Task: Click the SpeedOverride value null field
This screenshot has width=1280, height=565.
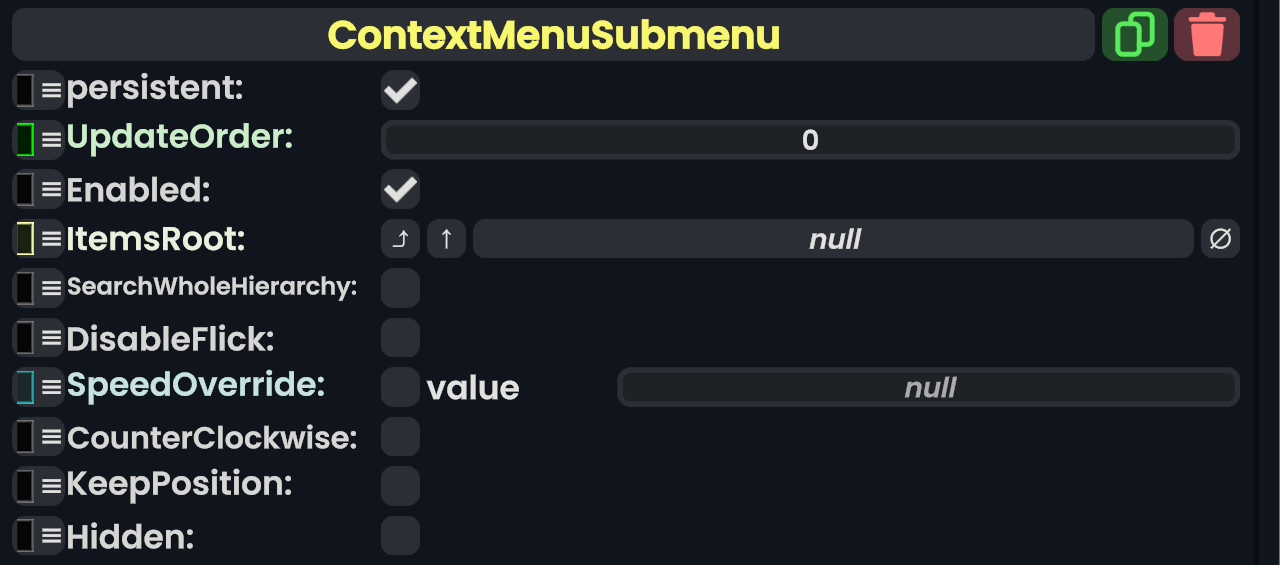Action: (x=929, y=387)
